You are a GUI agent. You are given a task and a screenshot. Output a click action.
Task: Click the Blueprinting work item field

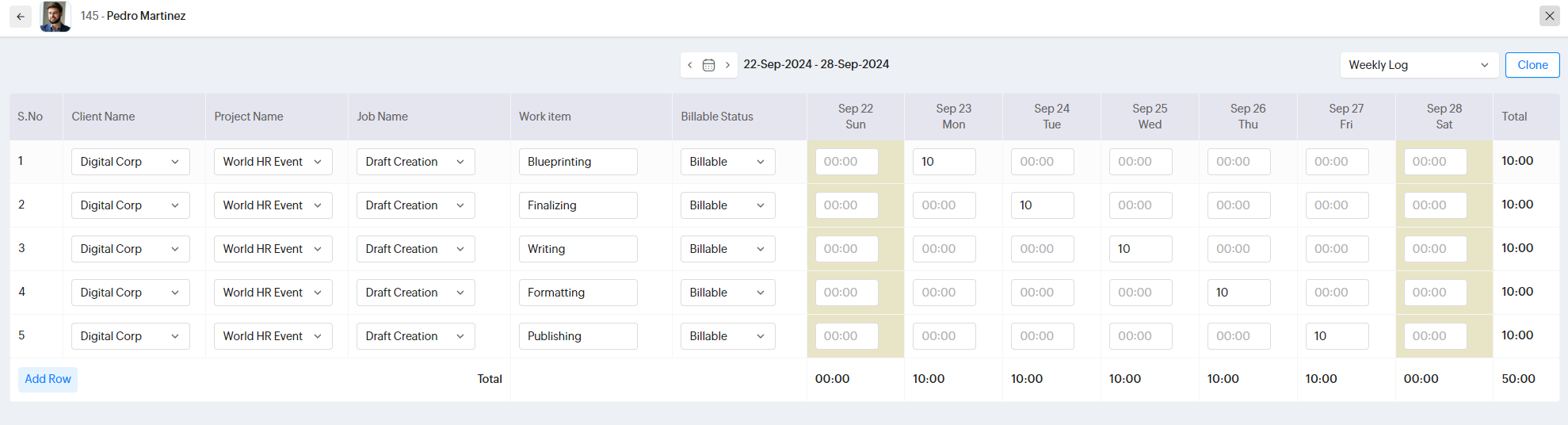pyautogui.click(x=578, y=162)
